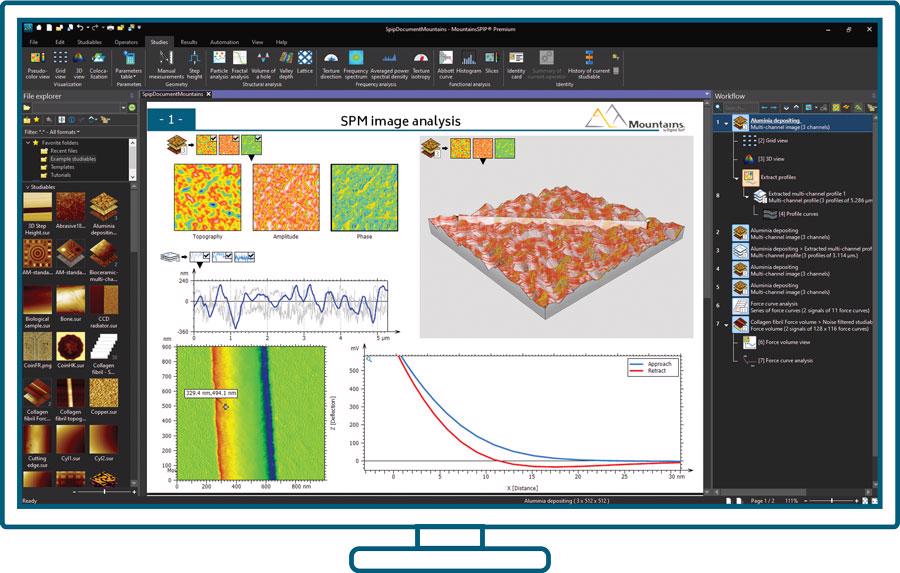The width and height of the screenshot is (900, 573).
Task: Switch to the Results ribbon tab
Action: click(189, 42)
